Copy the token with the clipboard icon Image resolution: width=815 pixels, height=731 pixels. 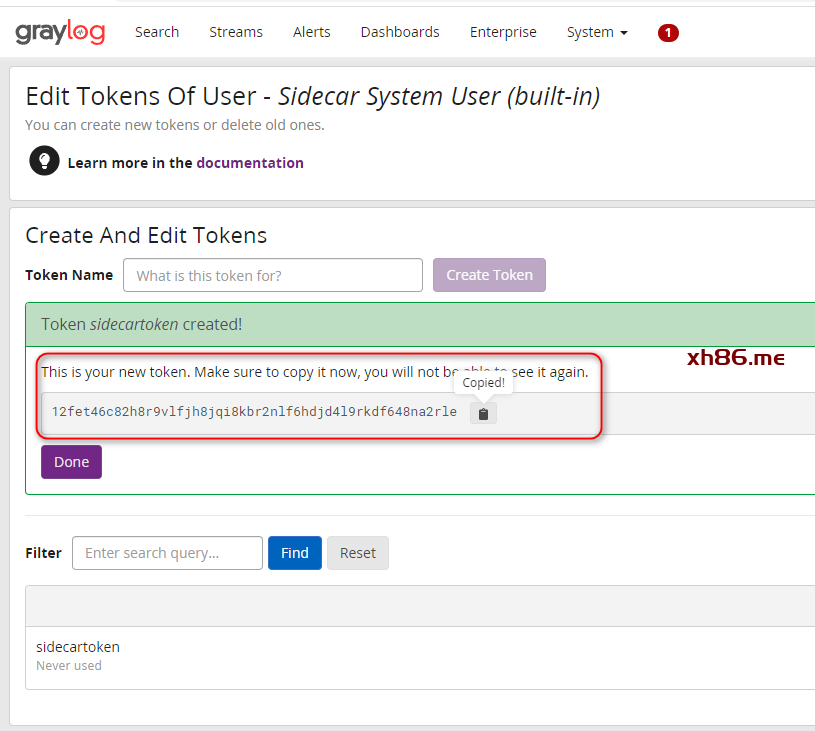(483, 413)
